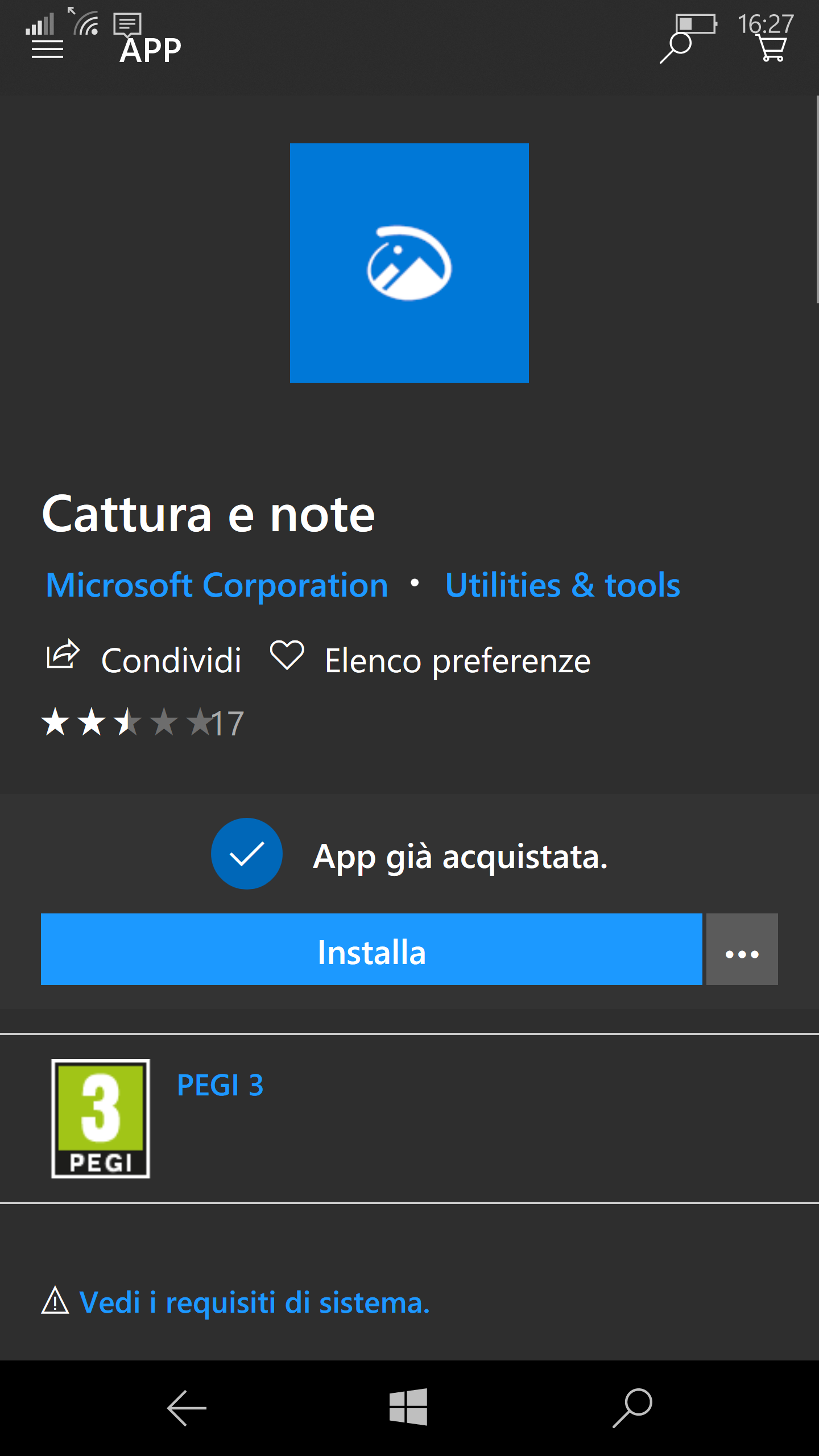
Task: Open Microsoft Corporation publisher page
Action: point(217,585)
